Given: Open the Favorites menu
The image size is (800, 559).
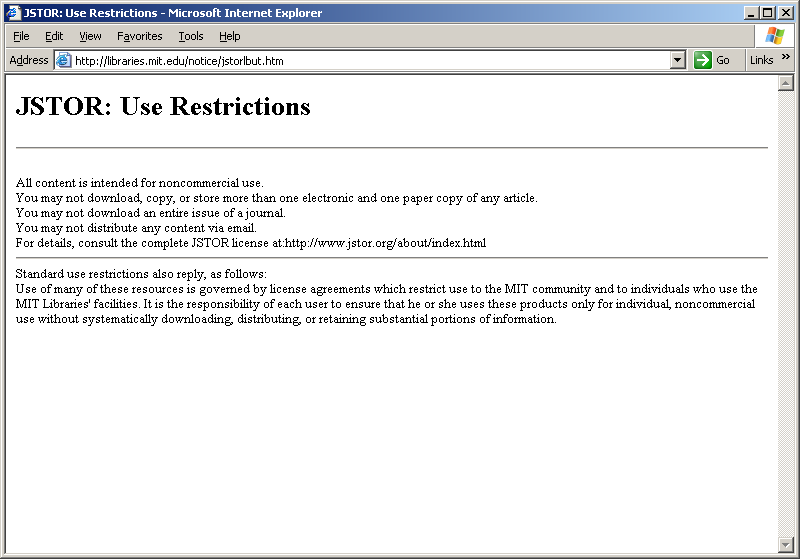Looking at the screenshot, I should pyautogui.click(x=139, y=36).
